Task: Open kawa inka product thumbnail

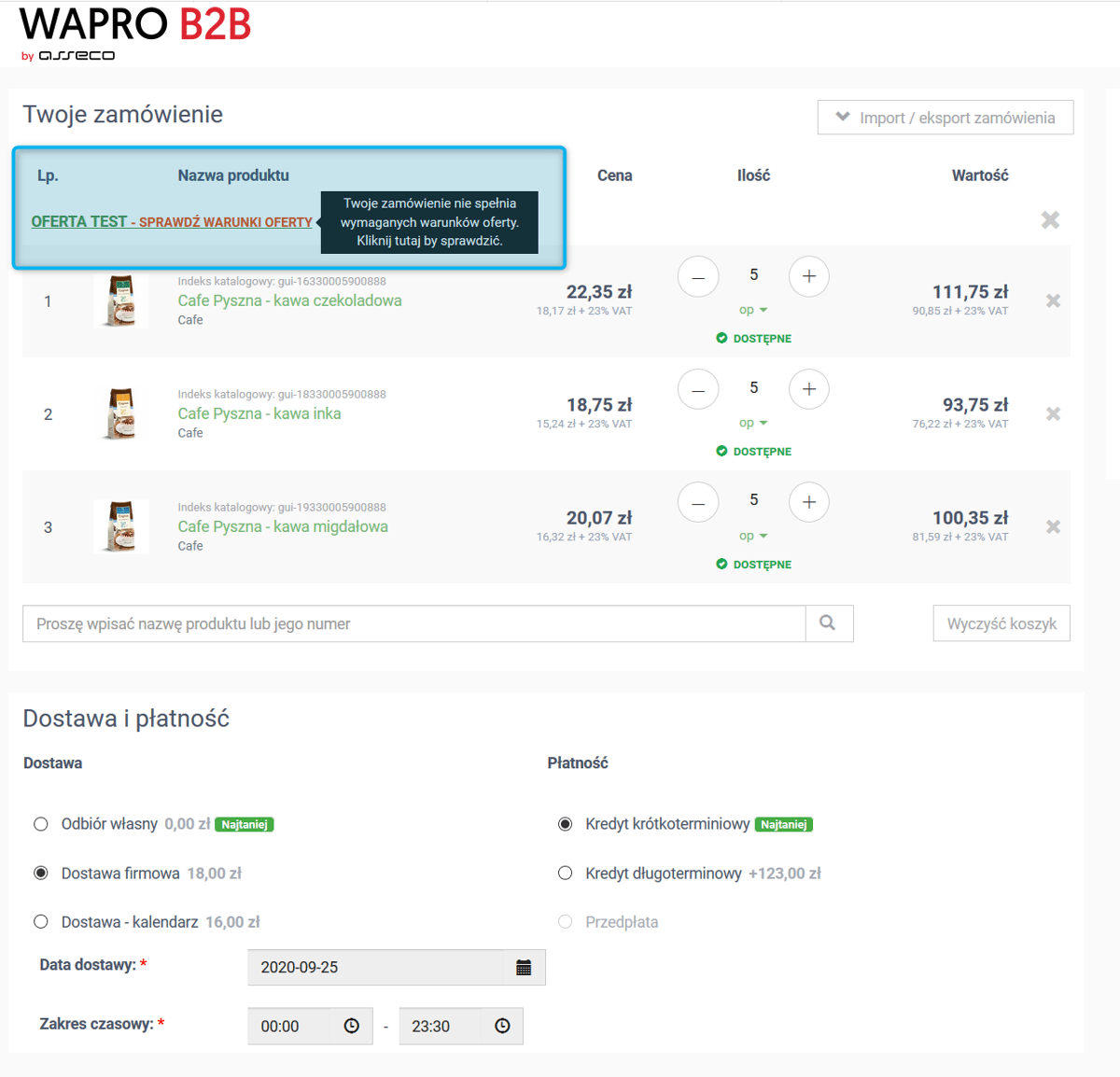Action: pyautogui.click(x=121, y=413)
